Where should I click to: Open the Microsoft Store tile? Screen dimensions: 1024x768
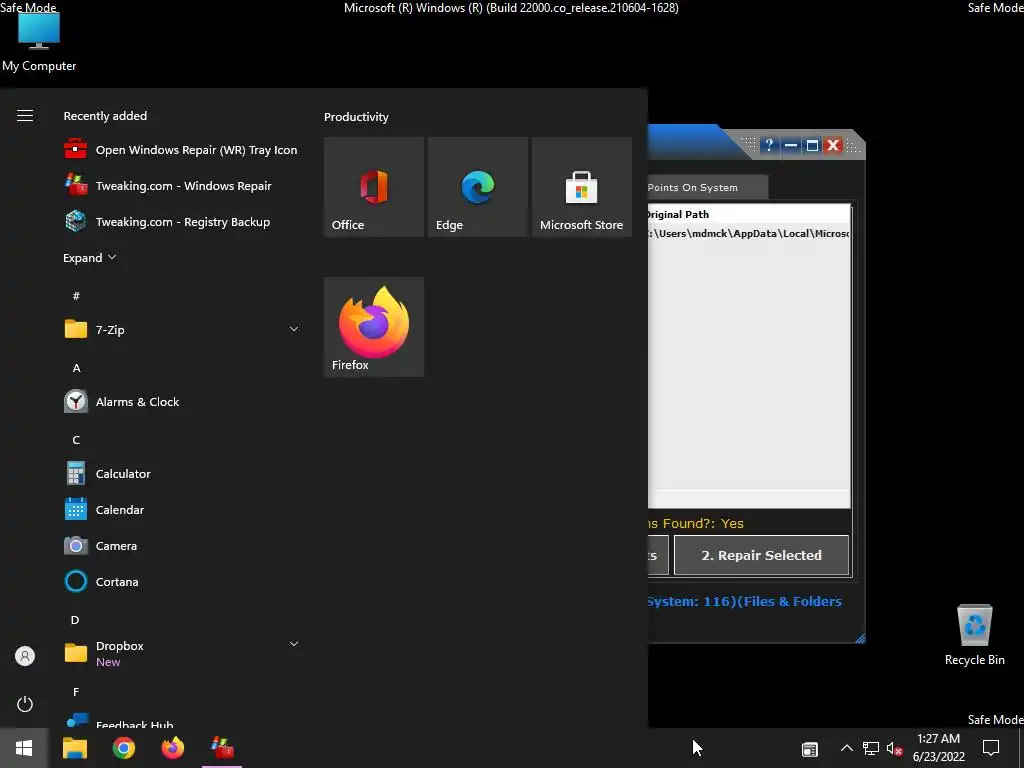pos(582,187)
